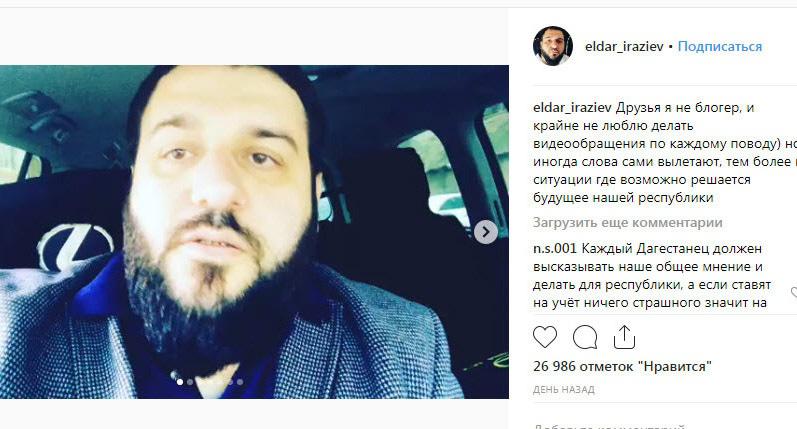
Task: Open comments using the speech bubble icon
Action: click(x=585, y=337)
